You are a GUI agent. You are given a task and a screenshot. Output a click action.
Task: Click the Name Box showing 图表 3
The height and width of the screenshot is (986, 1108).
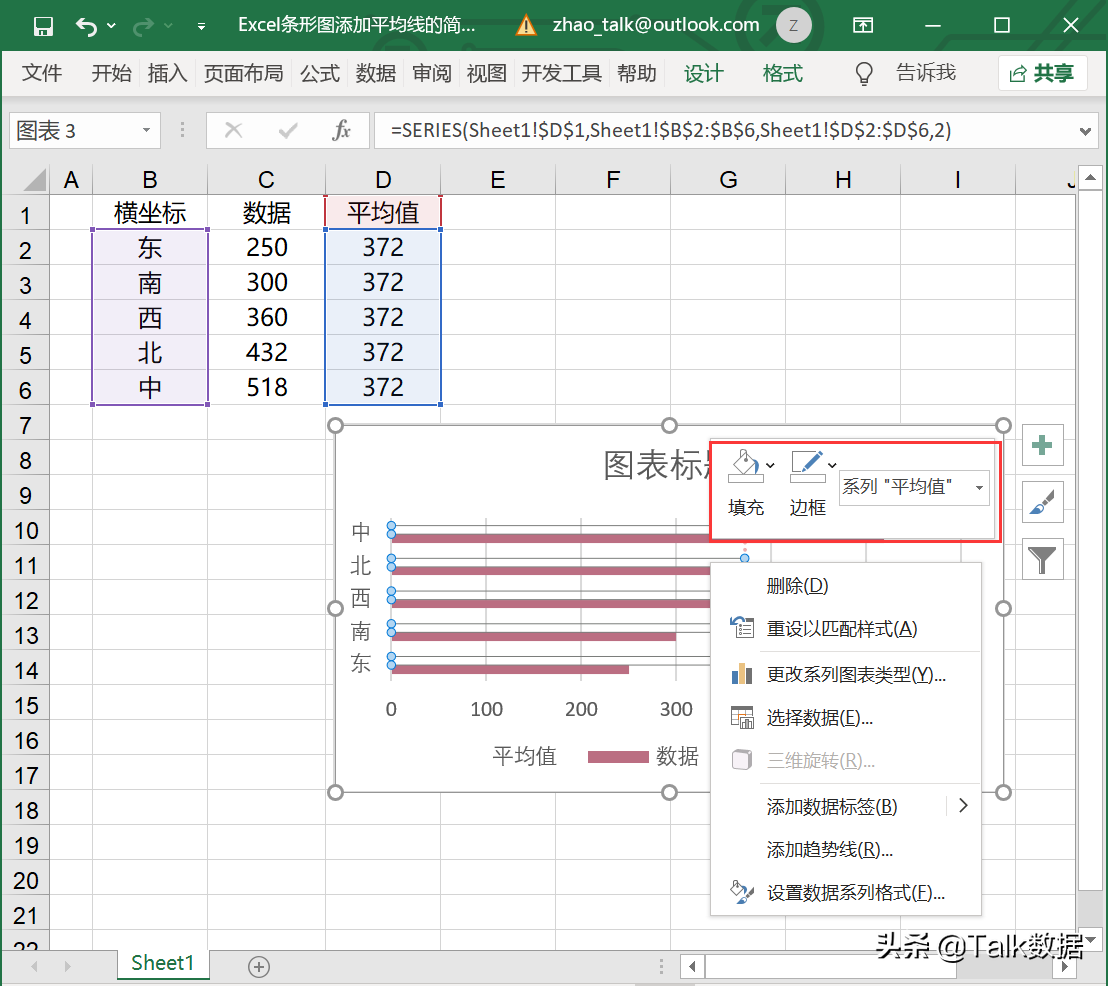tap(76, 130)
